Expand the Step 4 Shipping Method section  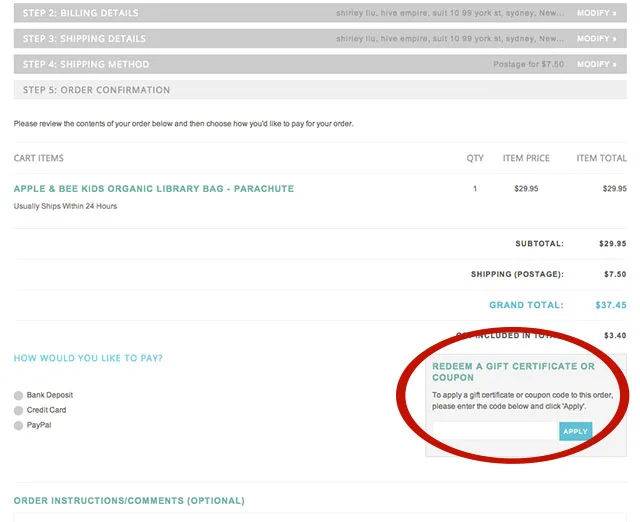pyautogui.click(x=86, y=64)
